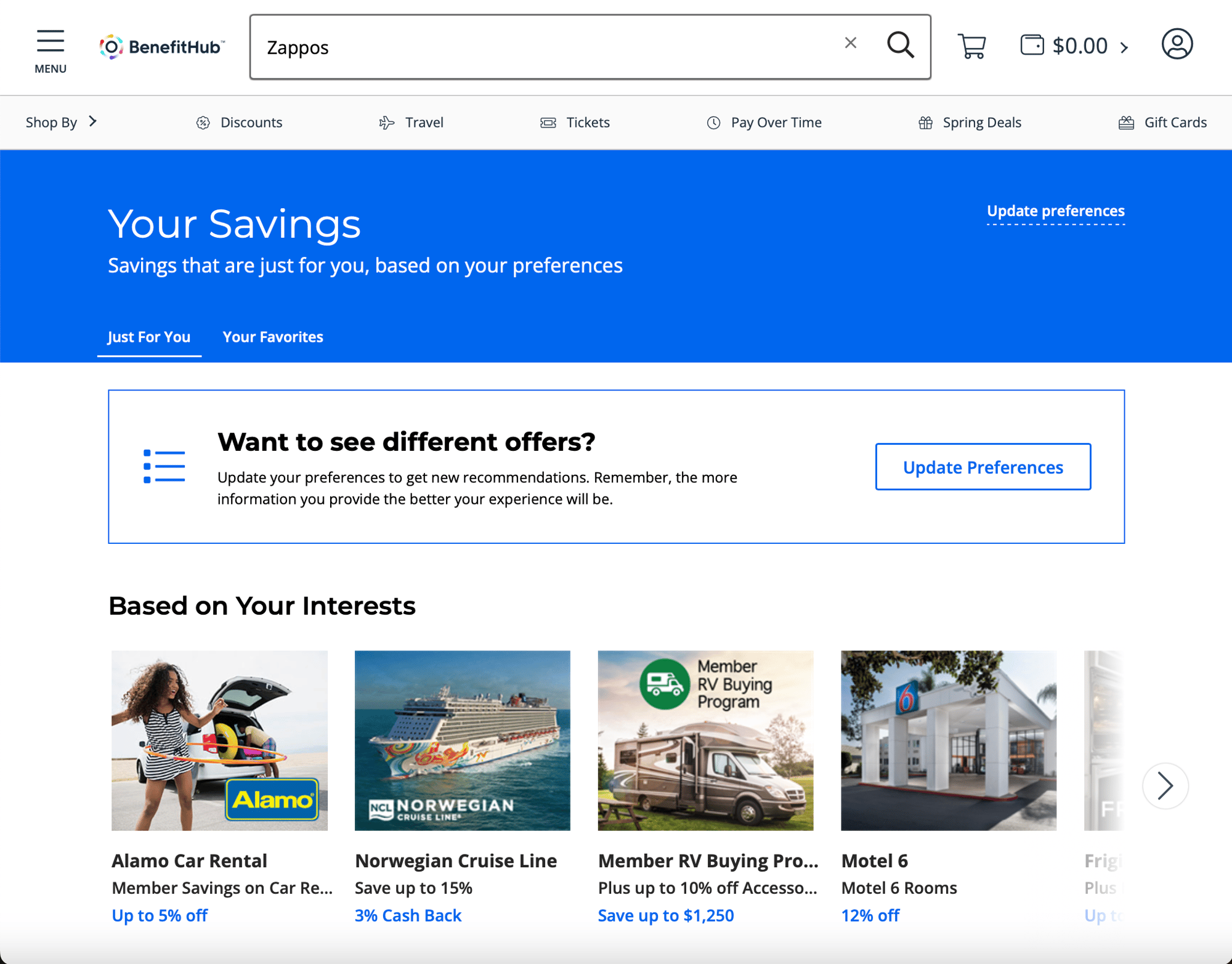Open the Motel 6 image
Screen dimensions: 1232x964
pos(949,740)
